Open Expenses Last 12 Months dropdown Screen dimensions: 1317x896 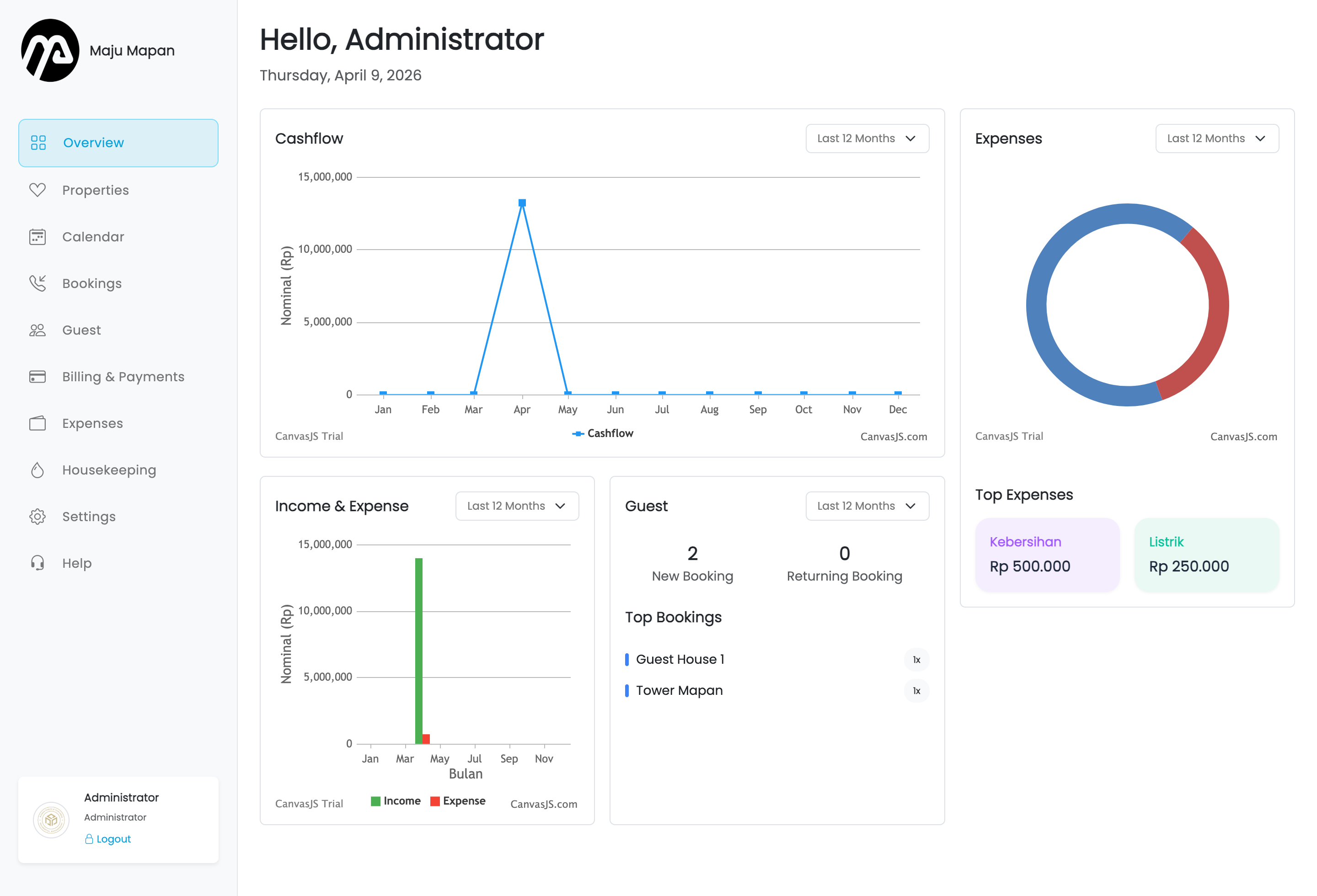1217,139
